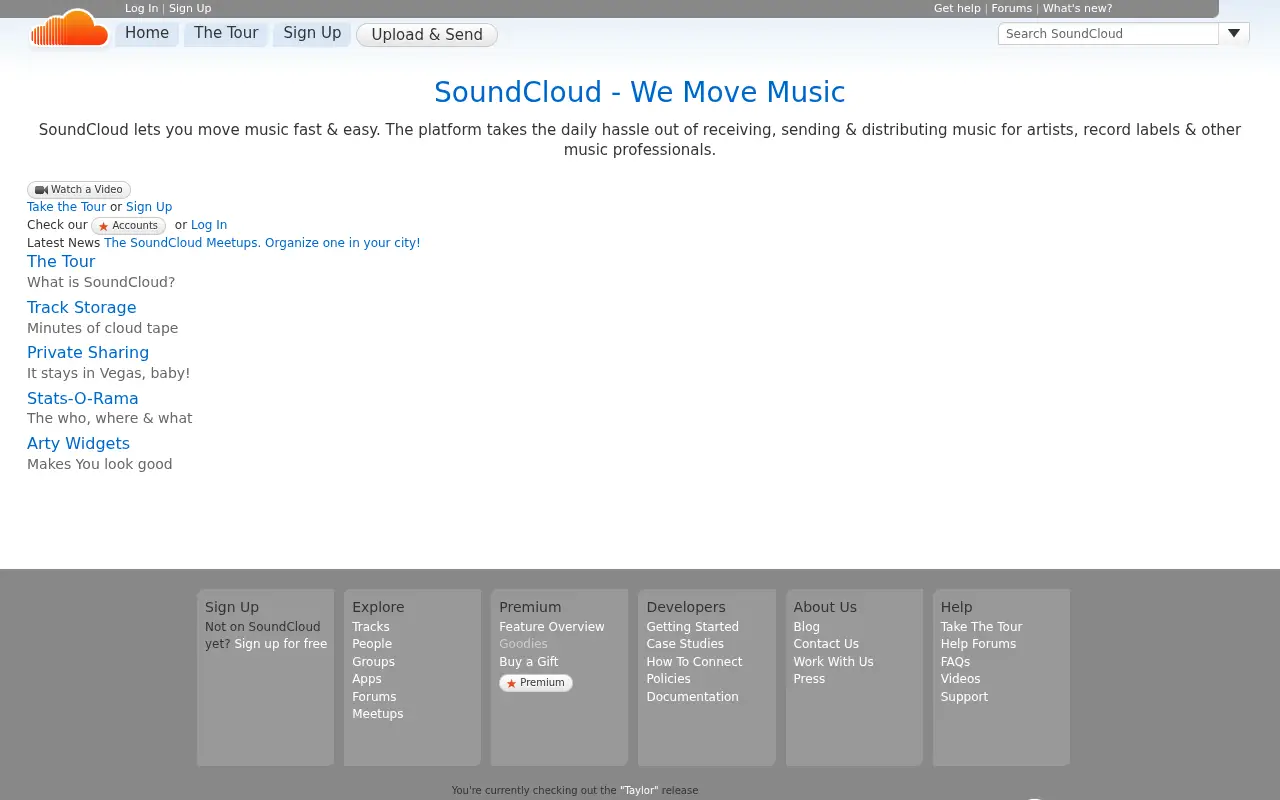Click The Tour heading link

pyautogui.click(x=61, y=261)
